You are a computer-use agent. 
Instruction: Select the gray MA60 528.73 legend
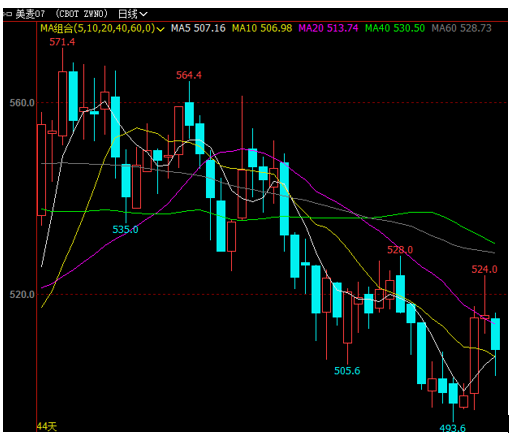coord(462,28)
